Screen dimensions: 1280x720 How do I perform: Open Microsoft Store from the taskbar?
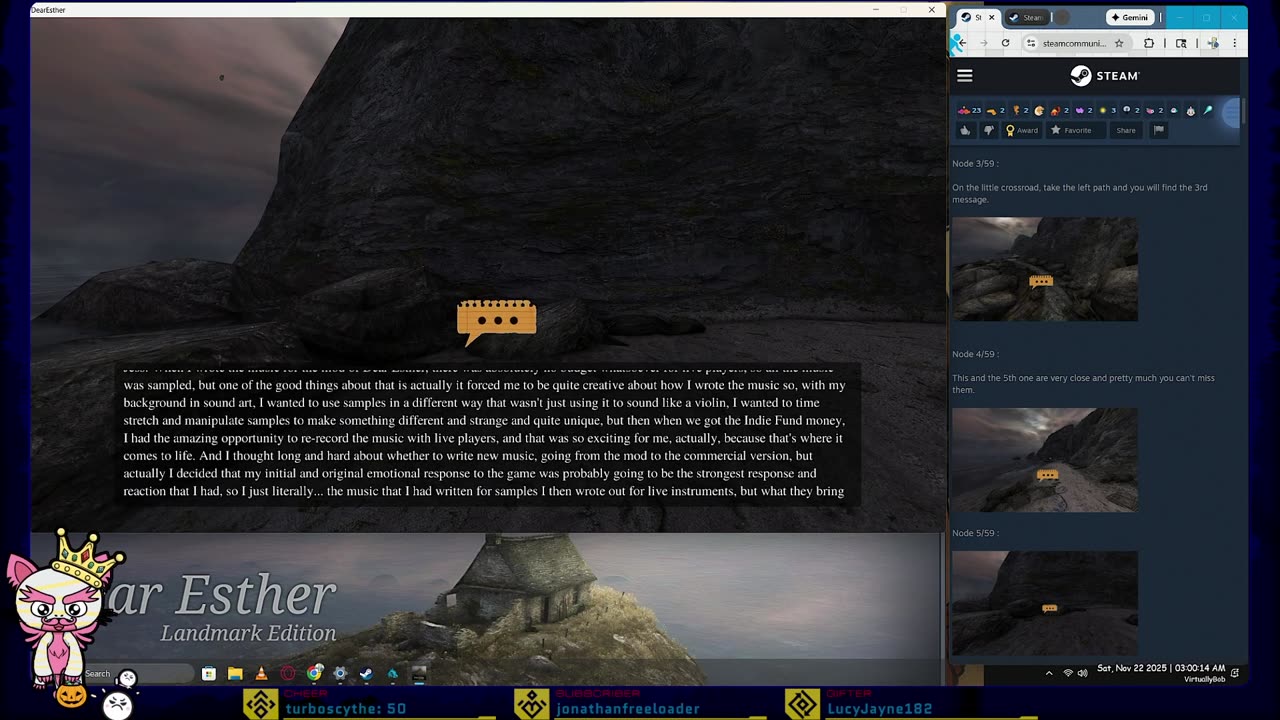[x=208, y=674]
